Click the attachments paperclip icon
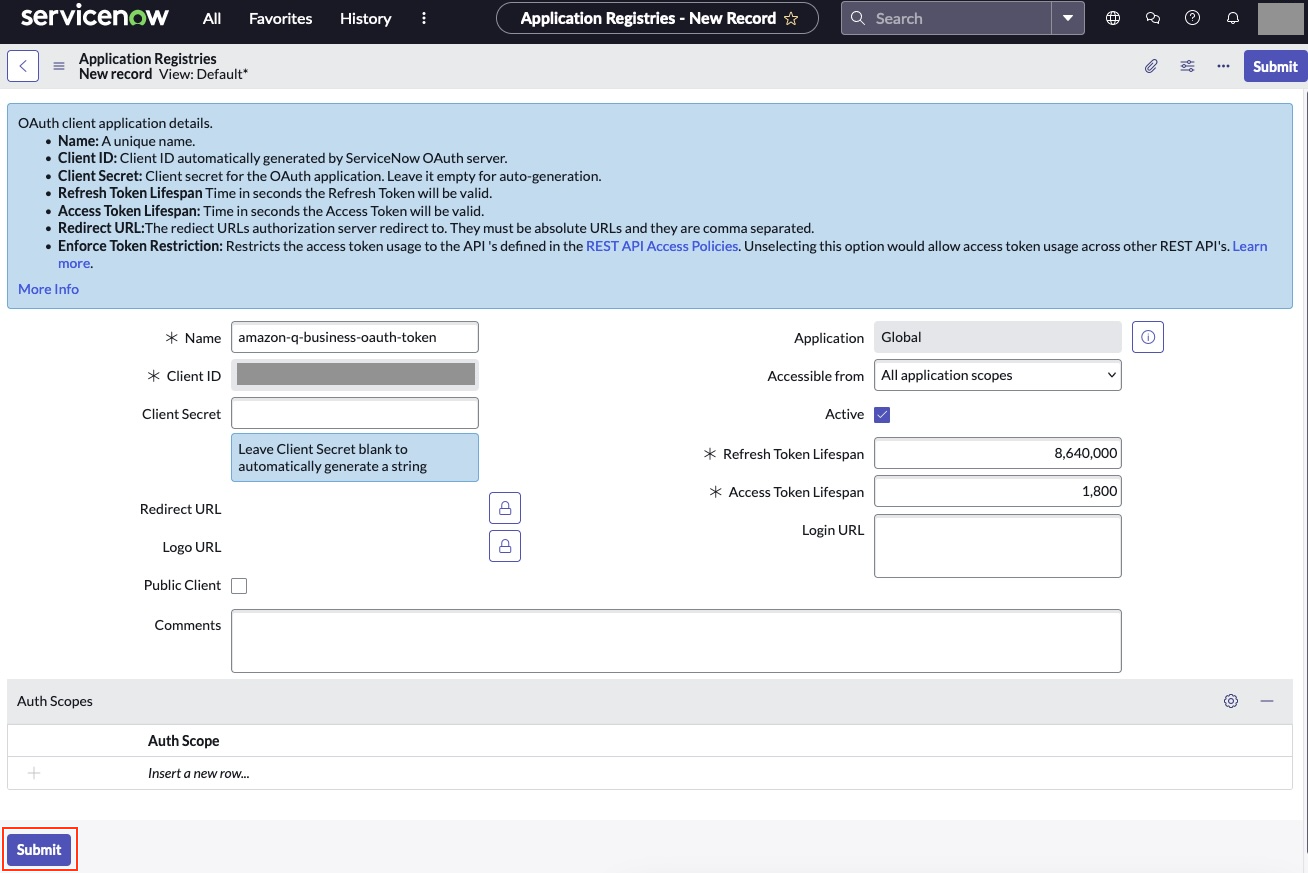 [x=1151, y=66]
